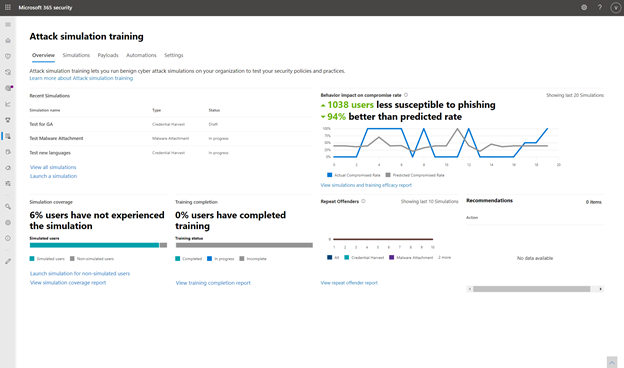Go to Home in the sidebar
This screenshot has height=368, width=624.
[x=8, y=41]
